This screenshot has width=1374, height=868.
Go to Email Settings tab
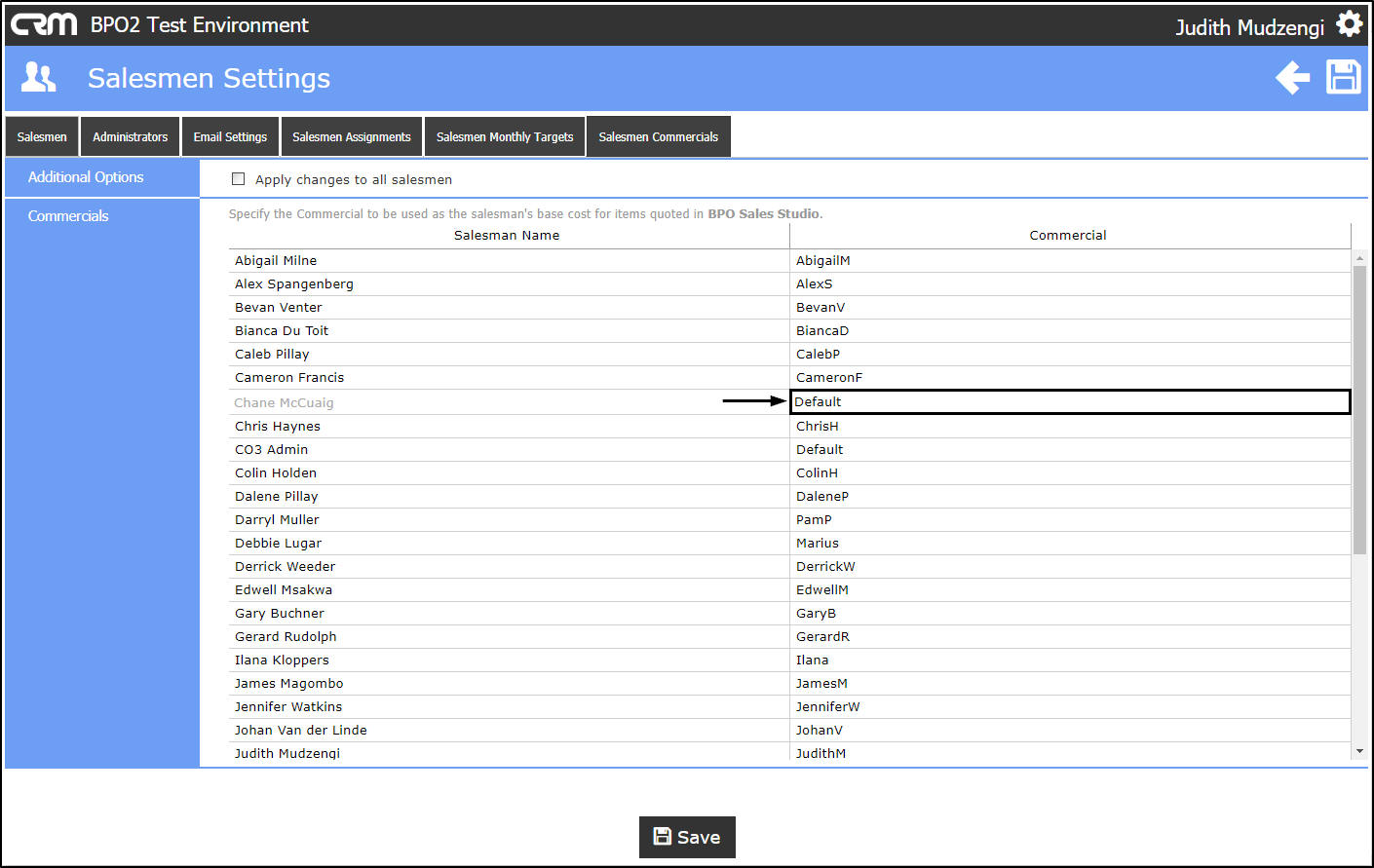[230, 136]
